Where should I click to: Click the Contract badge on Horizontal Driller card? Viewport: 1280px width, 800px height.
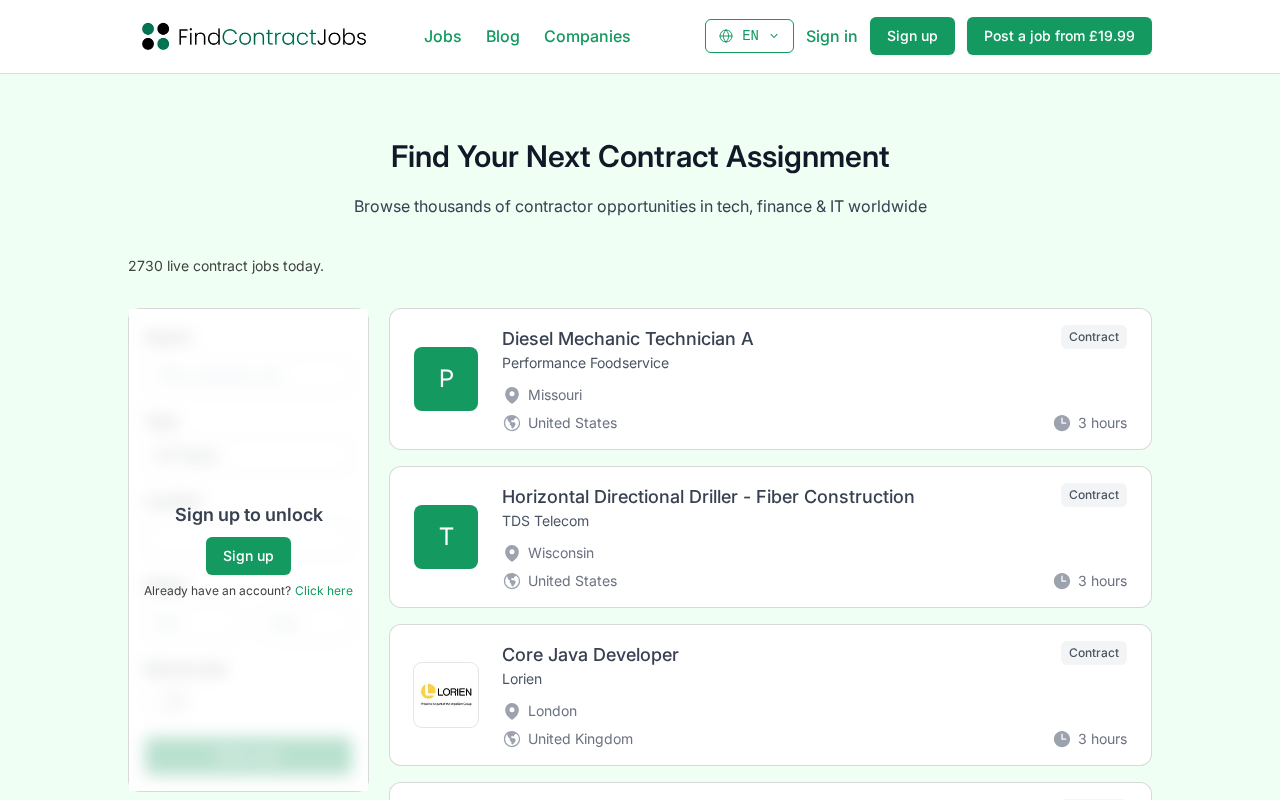click(x=1094, y=495)
